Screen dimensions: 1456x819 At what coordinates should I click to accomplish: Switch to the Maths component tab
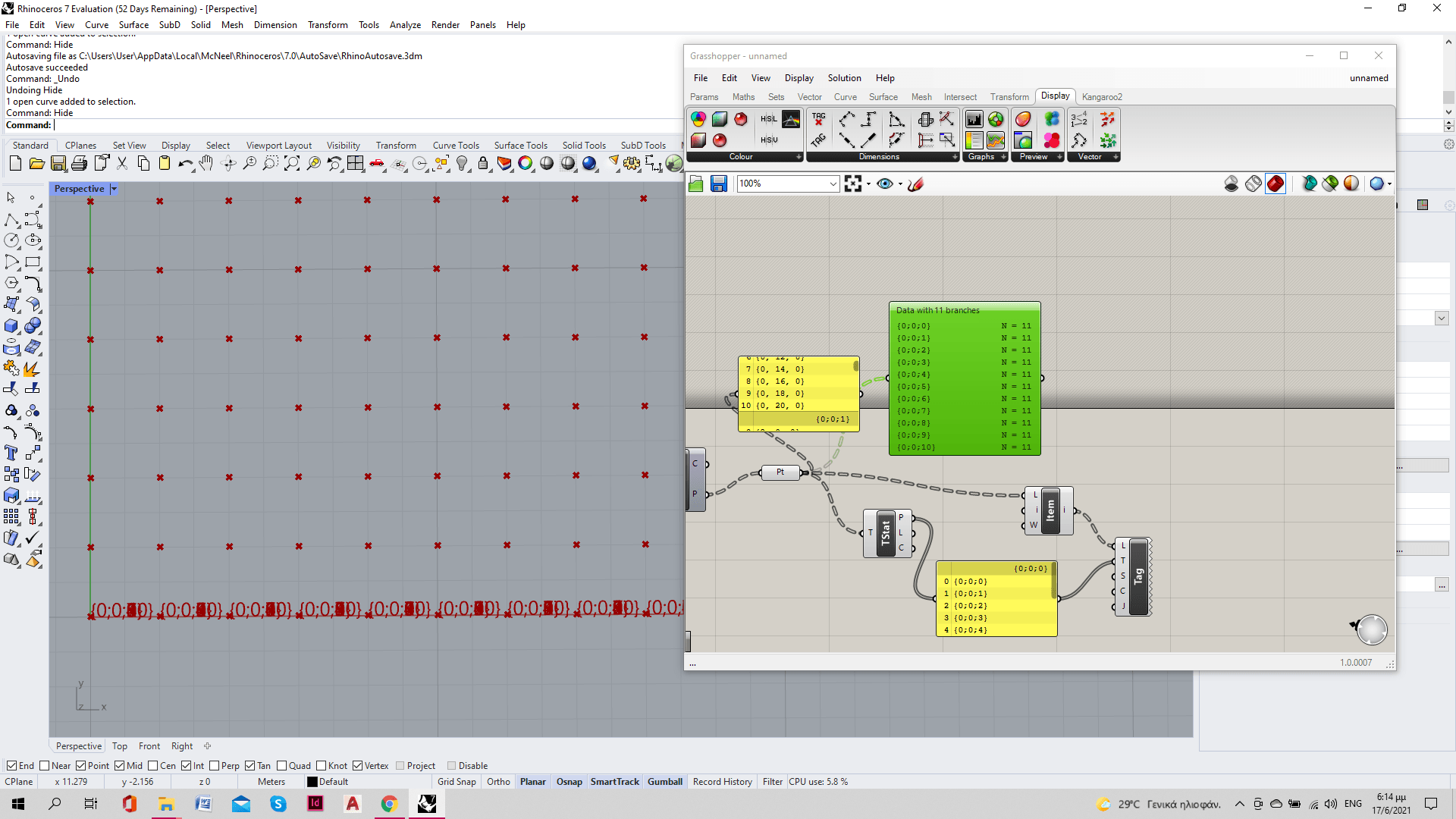point(743,97)
